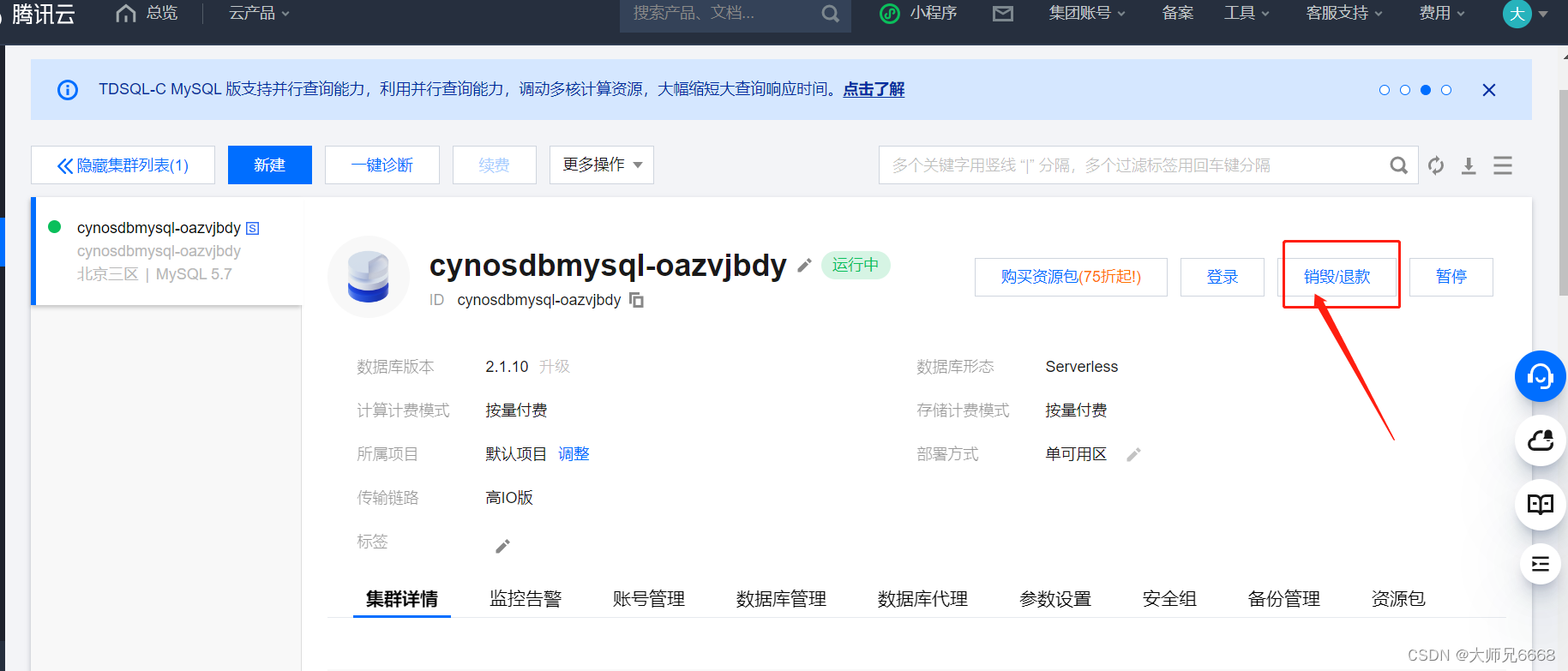Click the 调整 project link
Image resolution: width=1568 pixels, height=671 pixels.
[x=574, y=454]
